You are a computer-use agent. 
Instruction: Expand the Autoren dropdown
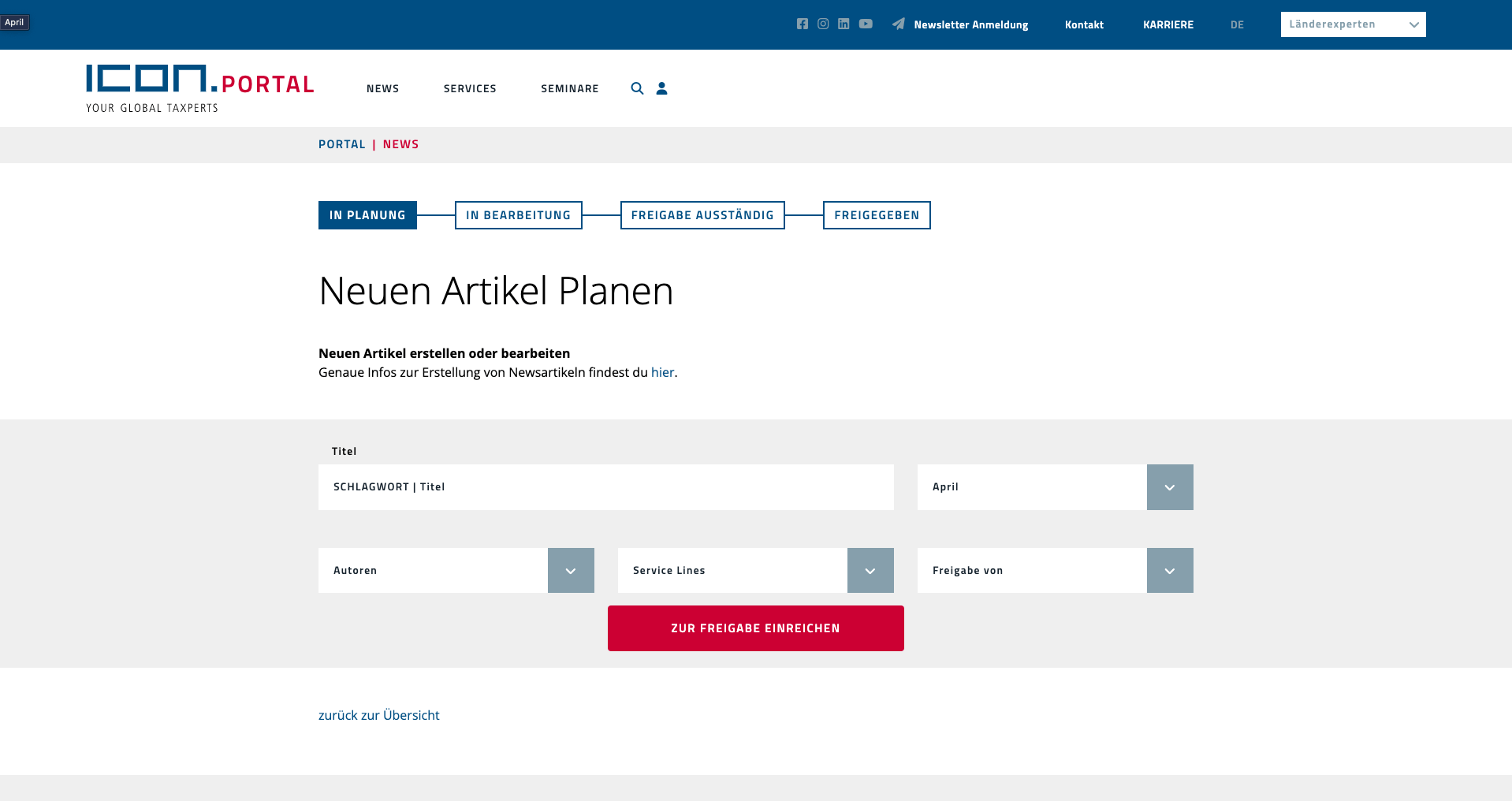point(456,570)
